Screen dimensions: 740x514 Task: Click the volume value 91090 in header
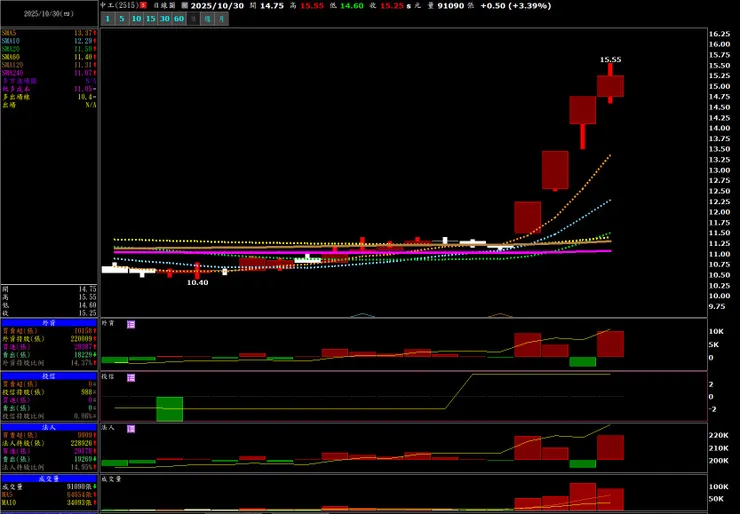[452, 6]
